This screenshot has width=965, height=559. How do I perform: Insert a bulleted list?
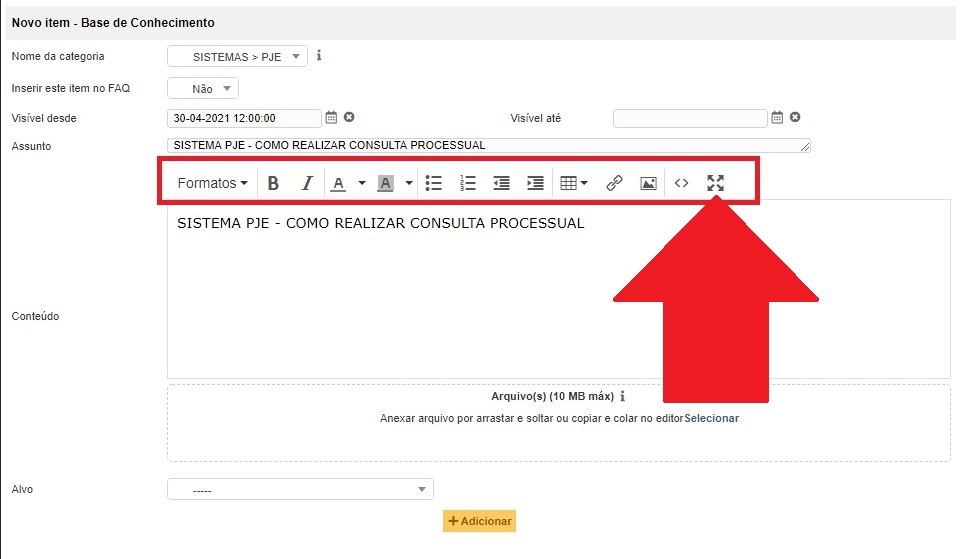coord(434,183)
